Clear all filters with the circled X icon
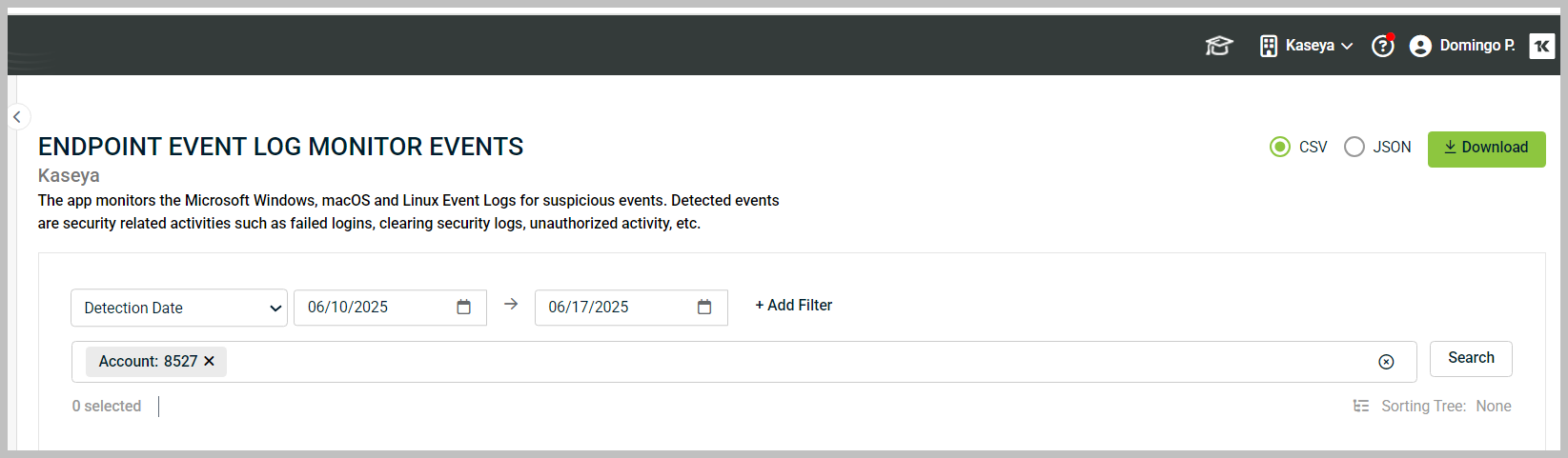1568x458 pixels. click(x=1386, y=362)
